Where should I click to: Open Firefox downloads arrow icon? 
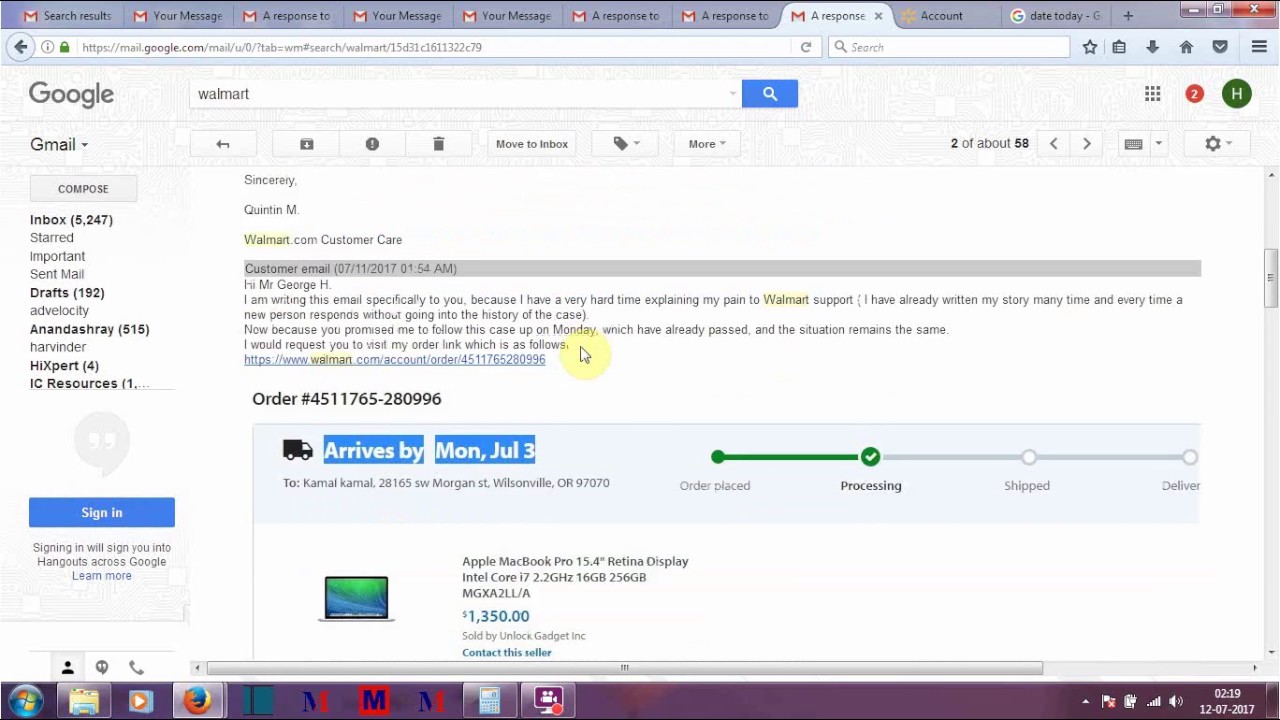pos(1152,47)
